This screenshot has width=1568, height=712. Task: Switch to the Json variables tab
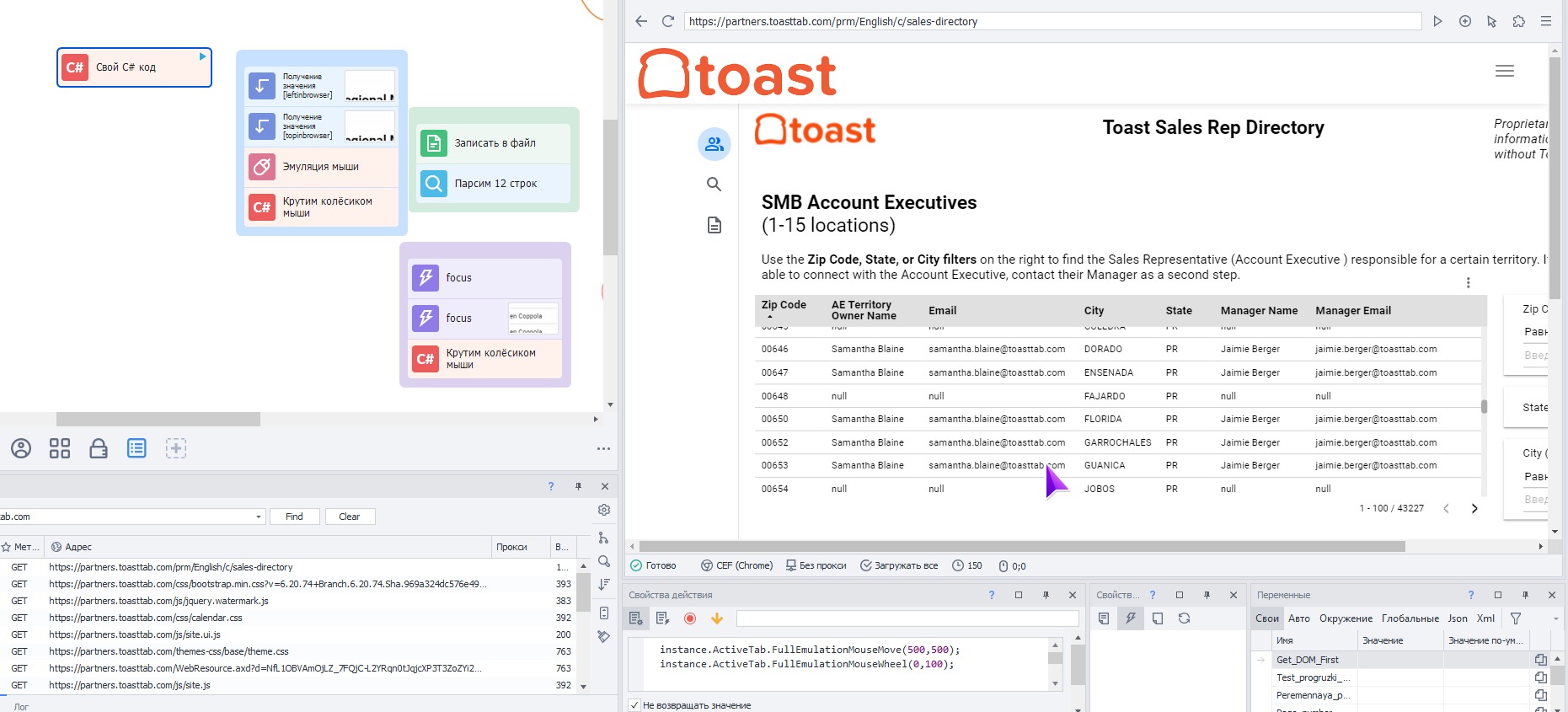click(1458, 618)
